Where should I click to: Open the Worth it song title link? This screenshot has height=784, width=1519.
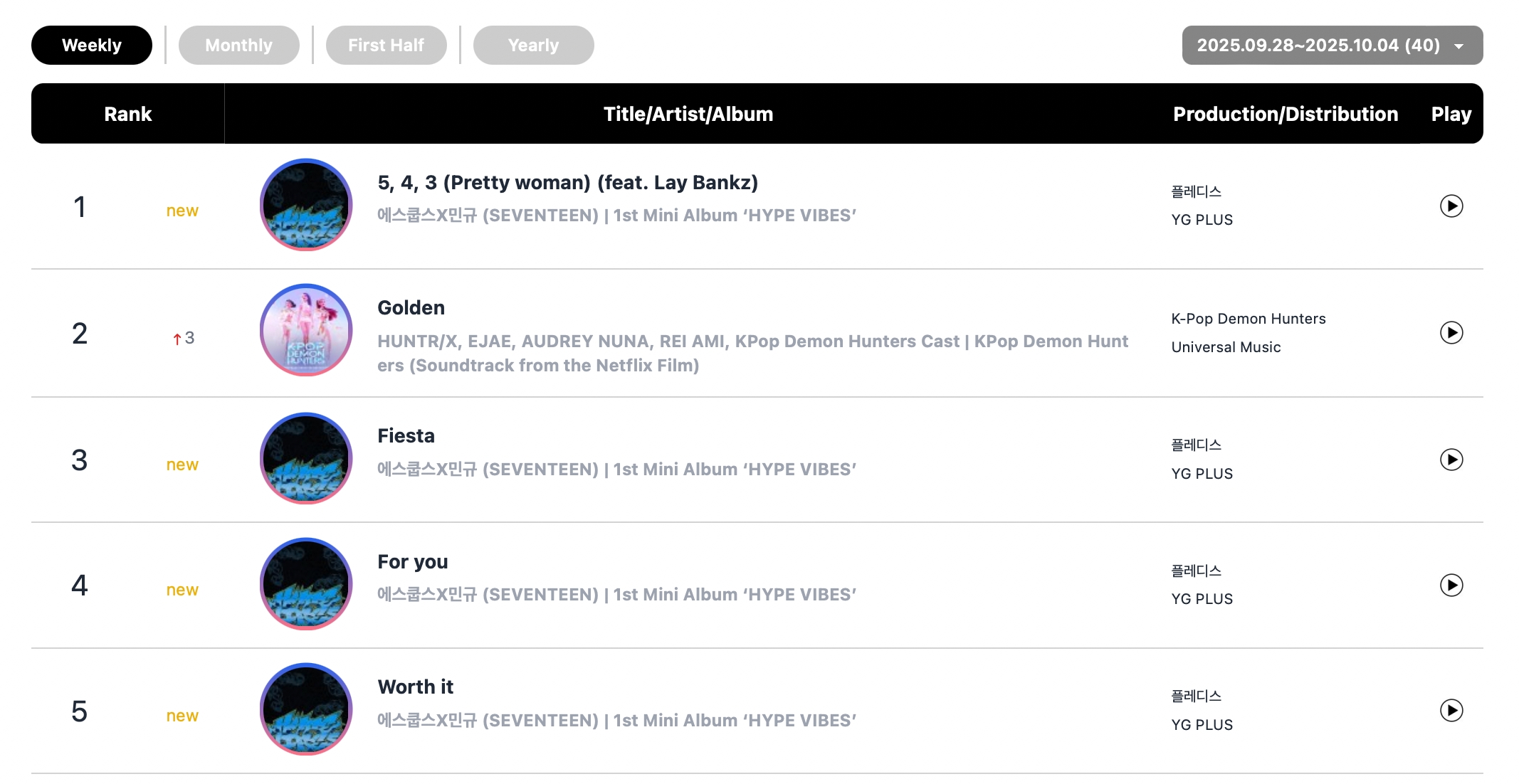(x=415, y=687)
